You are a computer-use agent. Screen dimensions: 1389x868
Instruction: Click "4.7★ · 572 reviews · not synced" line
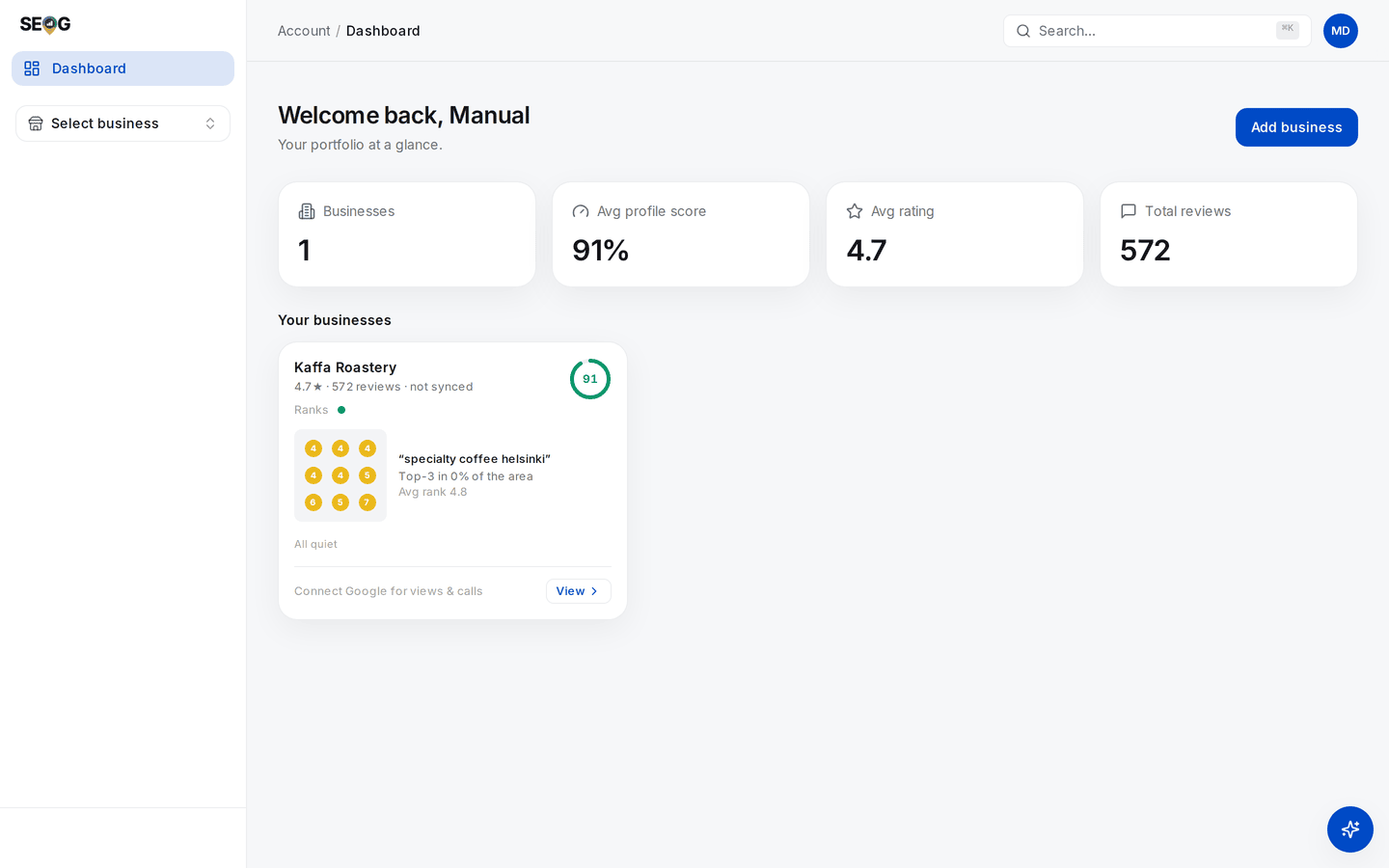tap(384, 387)
